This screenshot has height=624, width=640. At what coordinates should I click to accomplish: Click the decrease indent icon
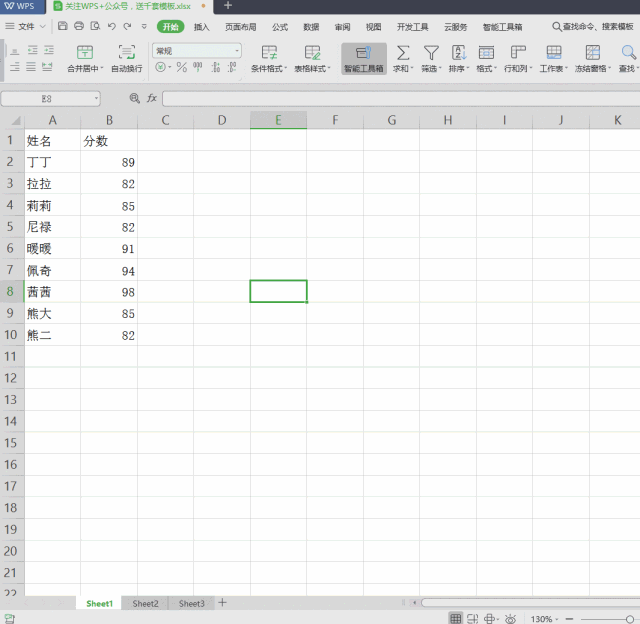pyautogui.click(x=33, y=51)
